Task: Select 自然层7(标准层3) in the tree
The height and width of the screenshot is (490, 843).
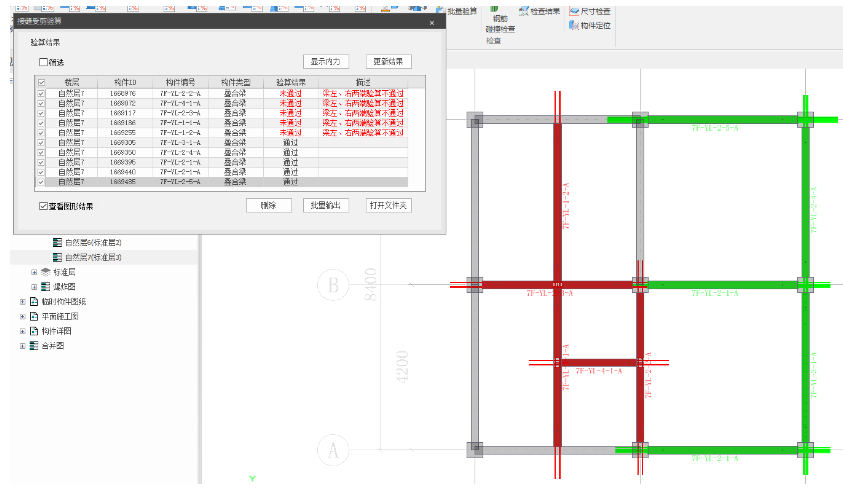Action: pyautogui.click(x=92, y=257)
